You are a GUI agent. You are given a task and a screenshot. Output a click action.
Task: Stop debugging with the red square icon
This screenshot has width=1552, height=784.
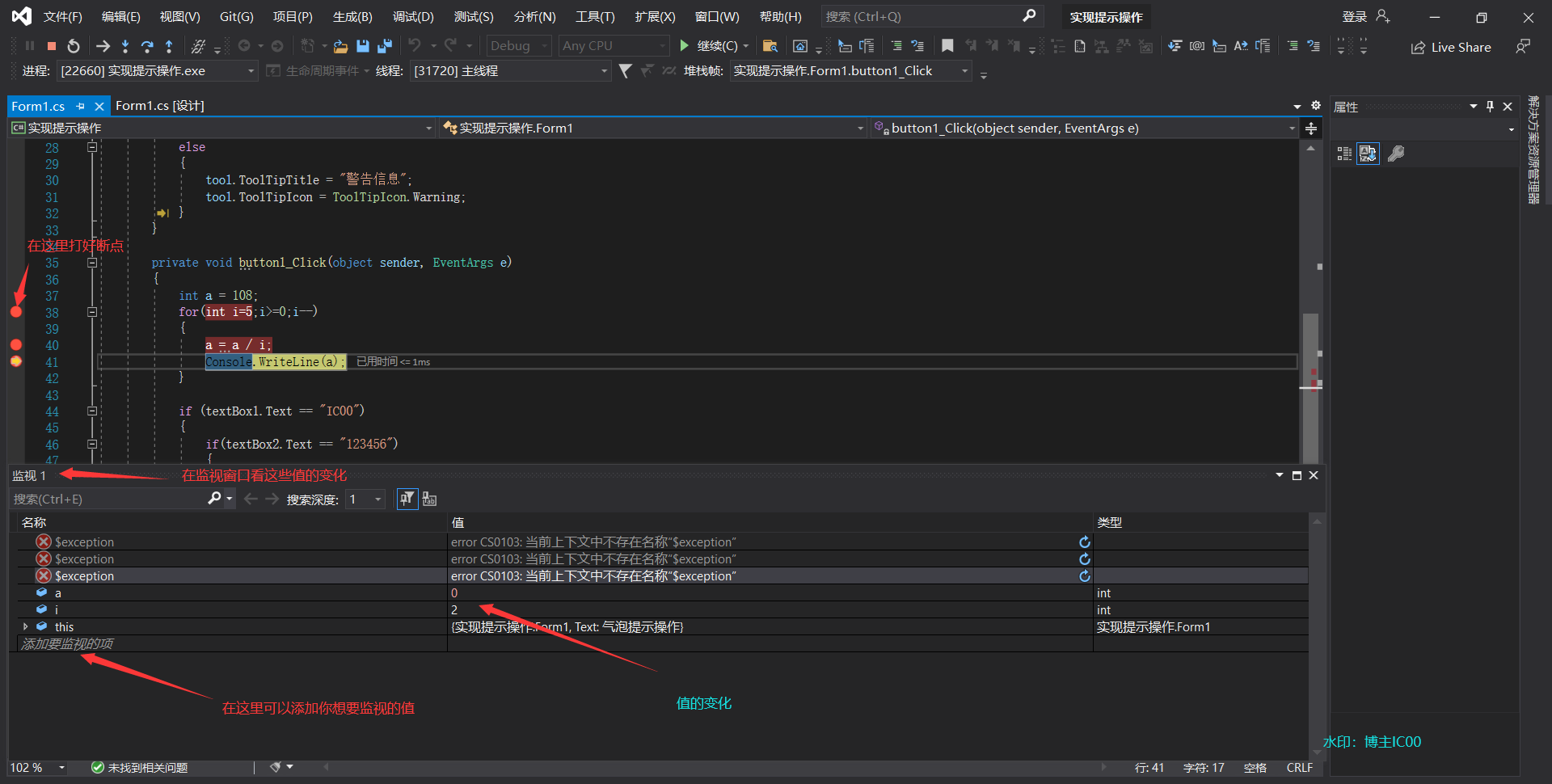pos(52,46)
